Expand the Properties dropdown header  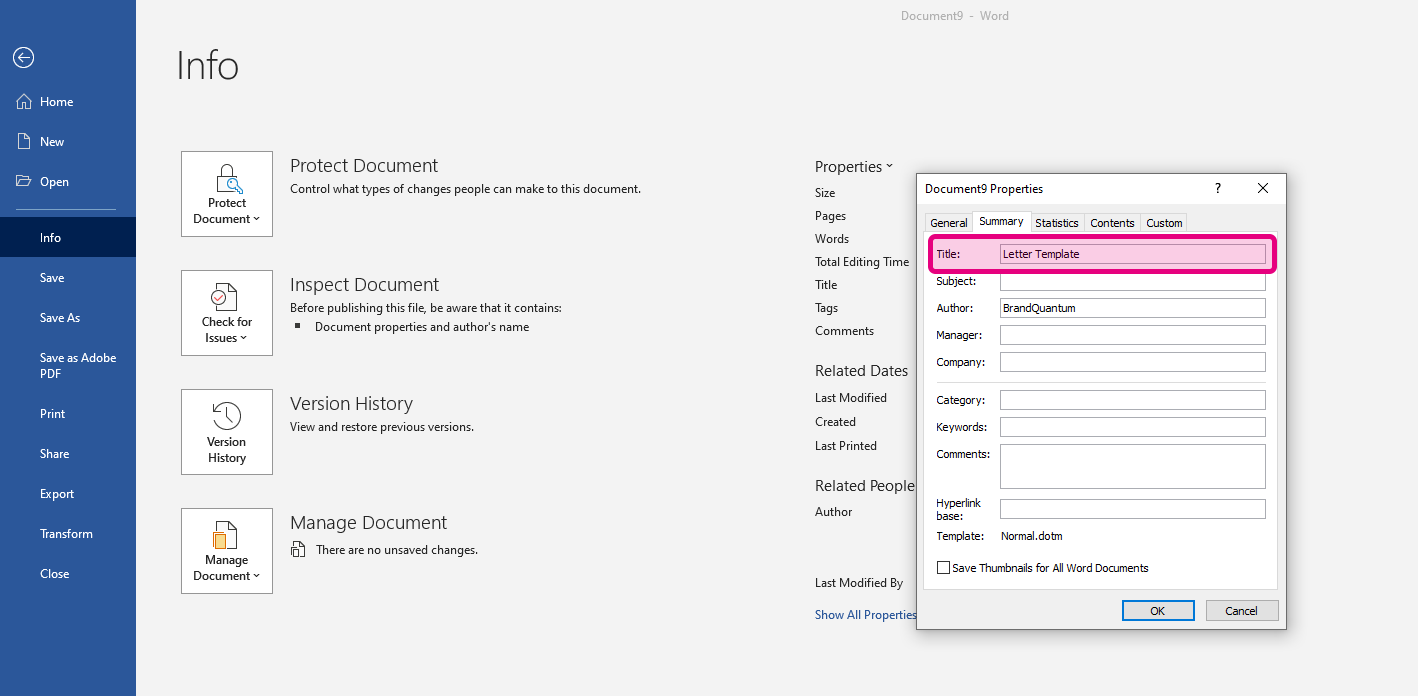pos(853,167)
